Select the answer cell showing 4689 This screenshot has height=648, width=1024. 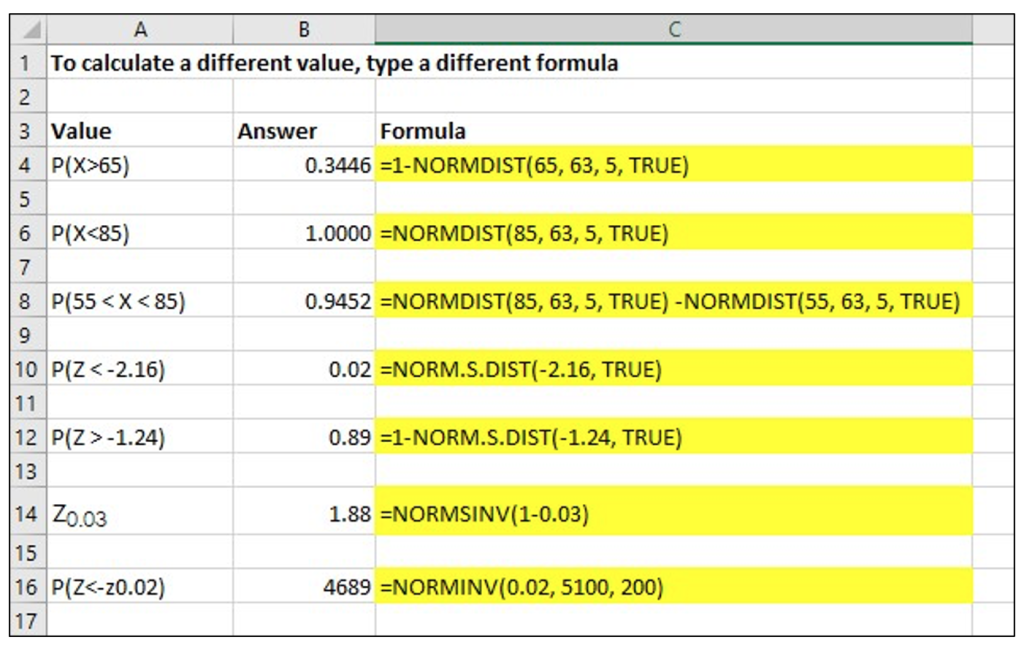click(x=304, y=587)
